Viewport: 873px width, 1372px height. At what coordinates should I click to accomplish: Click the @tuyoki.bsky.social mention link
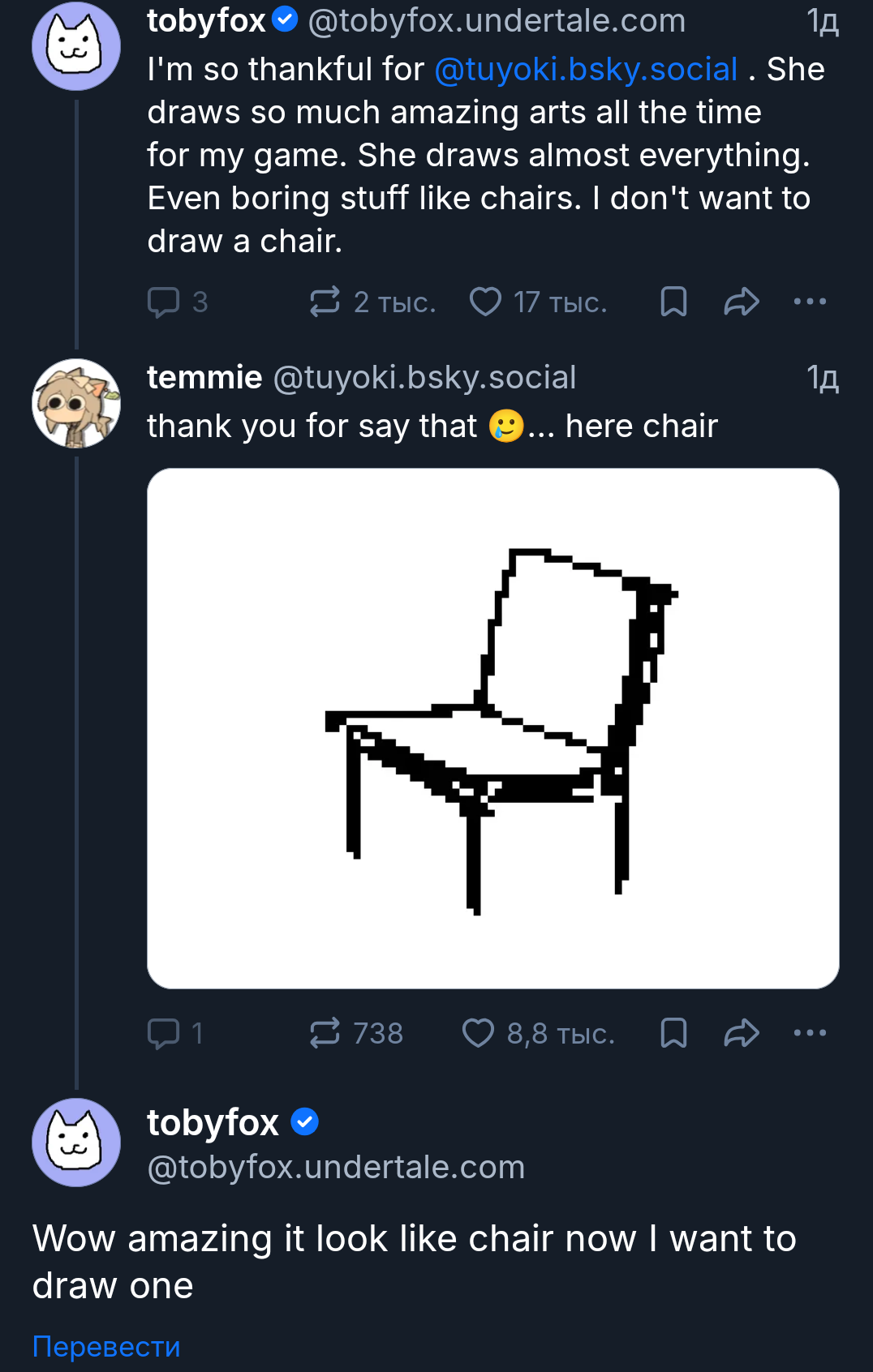pos(586,70)
